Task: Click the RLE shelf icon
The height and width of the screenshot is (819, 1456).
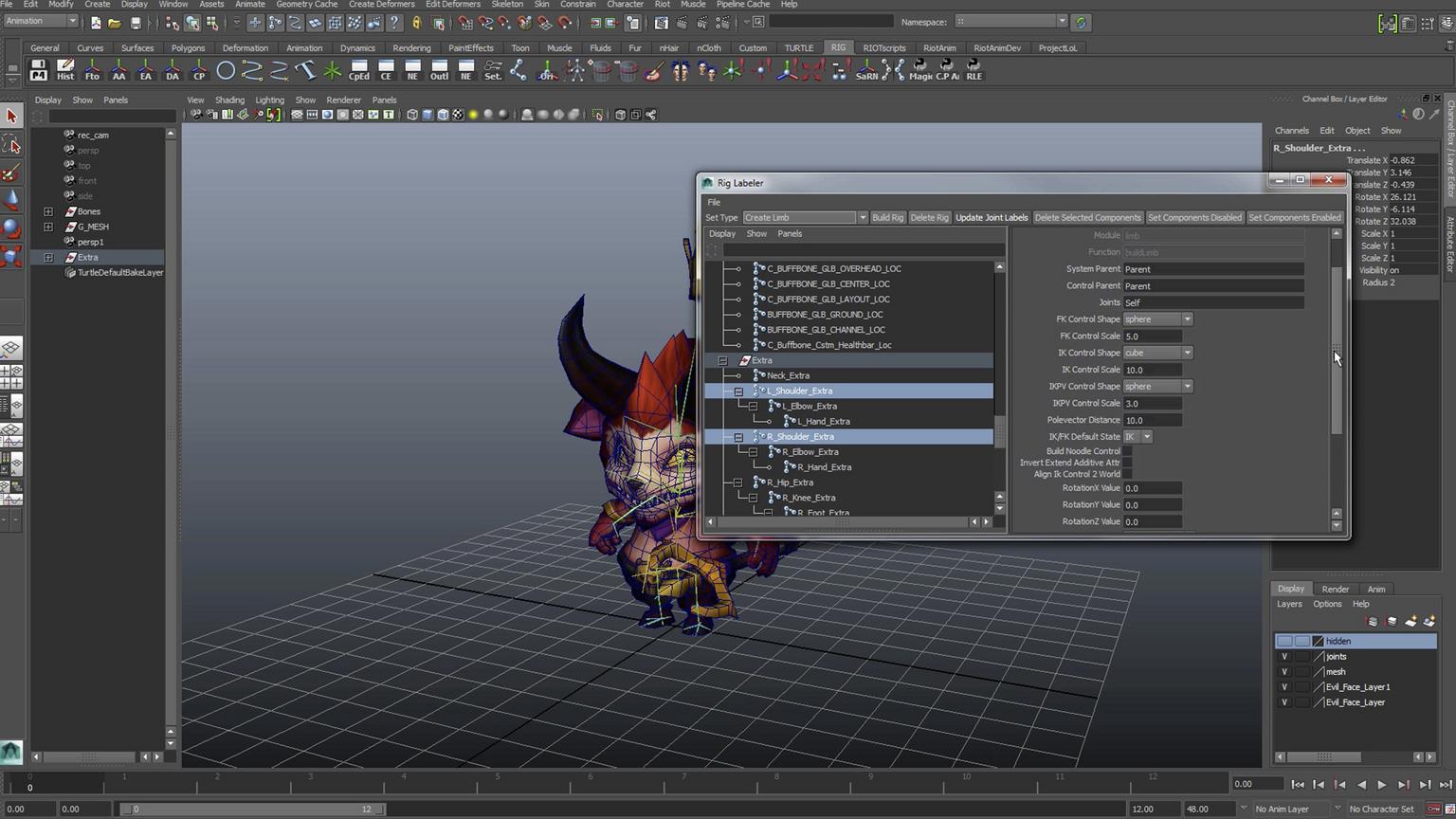Action: (x=974, y=70)
